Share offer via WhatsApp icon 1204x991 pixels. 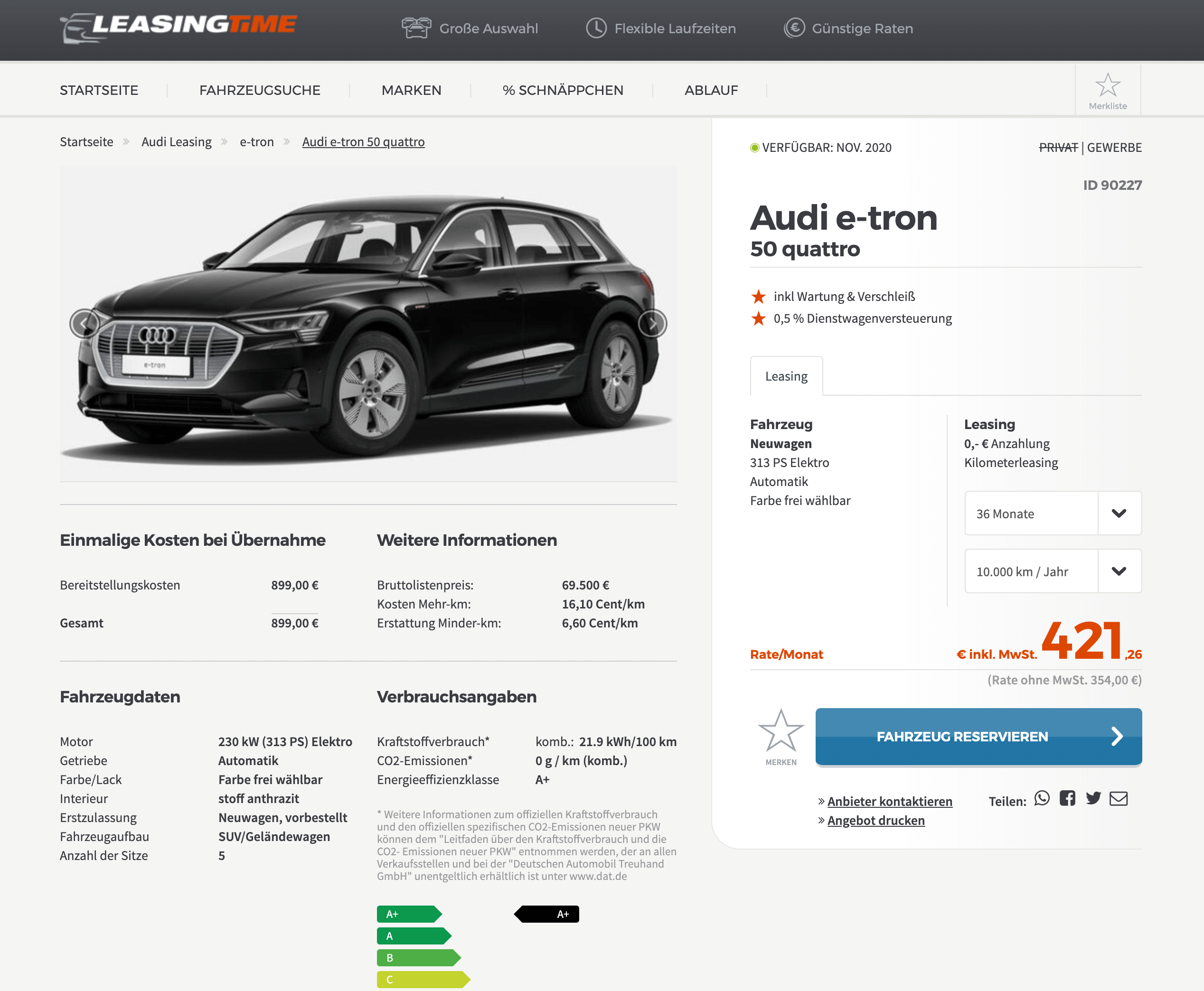point(1042,798)
